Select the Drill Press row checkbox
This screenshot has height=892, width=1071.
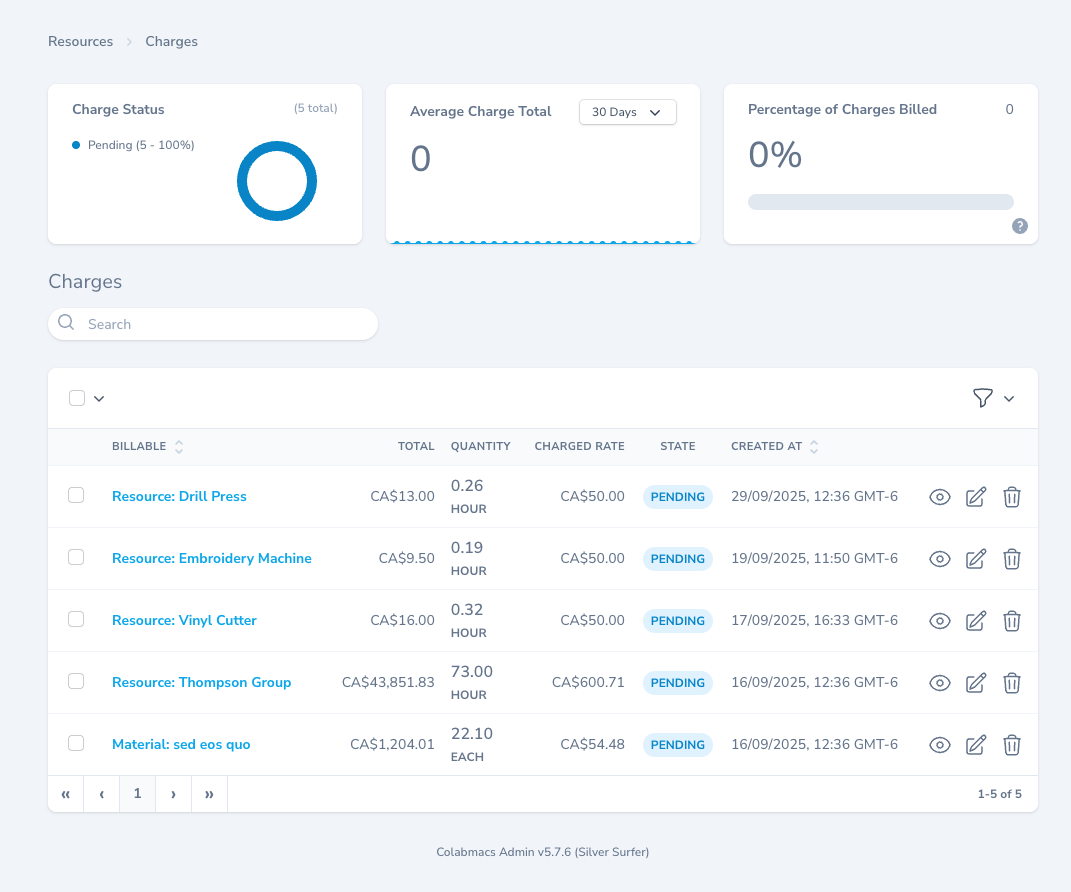point(76,495)
